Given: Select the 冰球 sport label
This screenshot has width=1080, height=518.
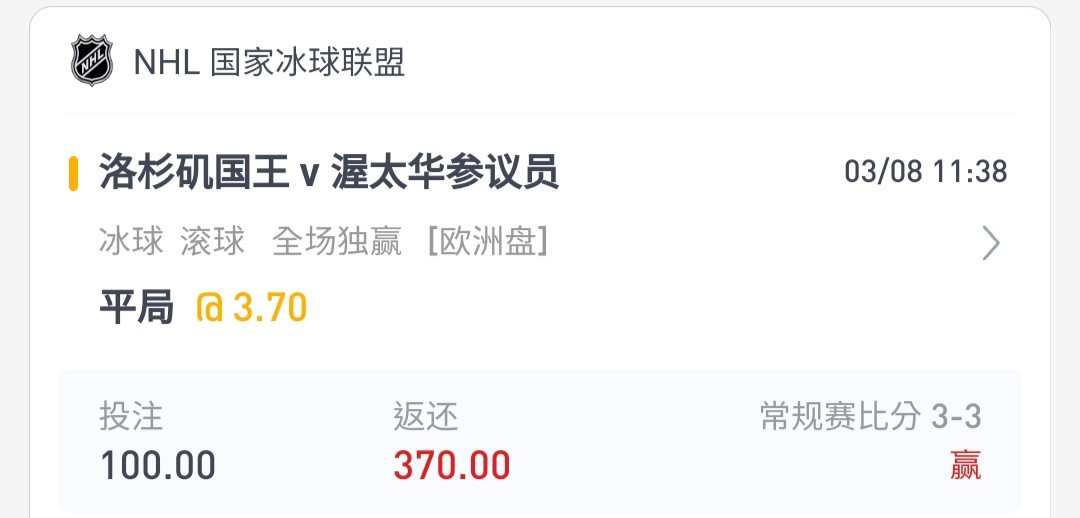Looking at the screenshot, I should point(131,242).
